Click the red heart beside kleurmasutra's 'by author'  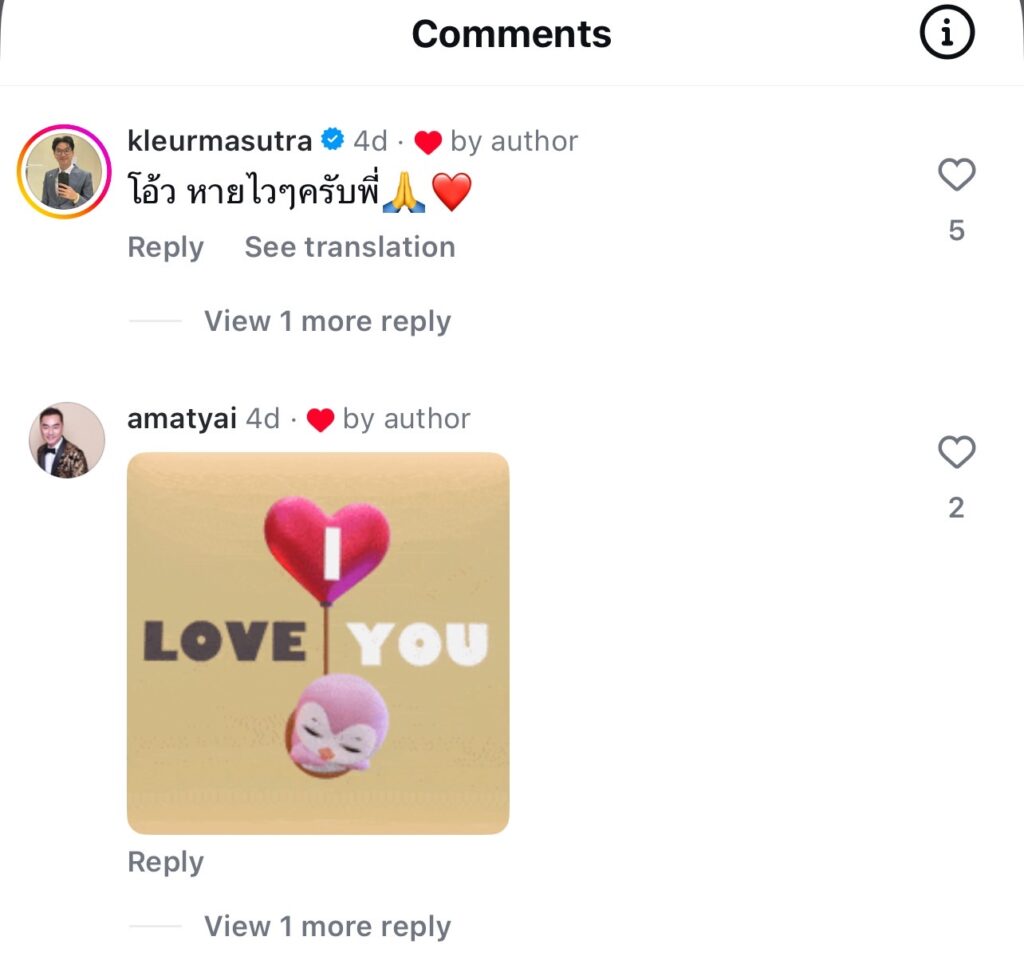pyautogui.click(x=428, y=143)
